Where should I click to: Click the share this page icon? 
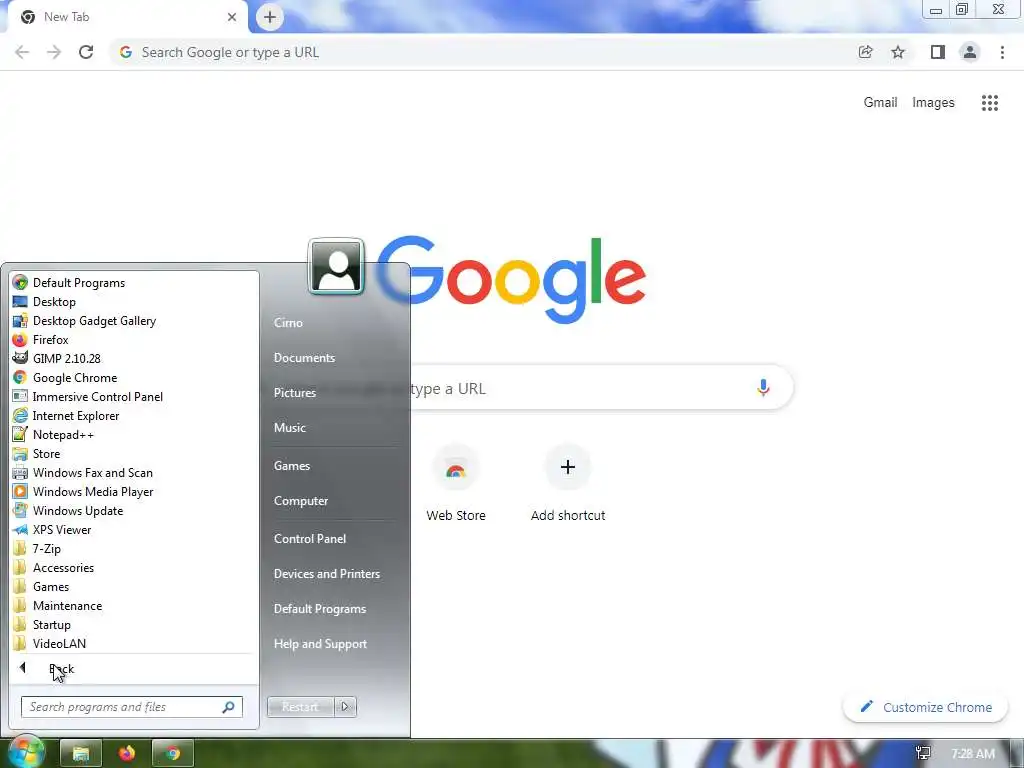pyautogui.click(x=865, y=52)
